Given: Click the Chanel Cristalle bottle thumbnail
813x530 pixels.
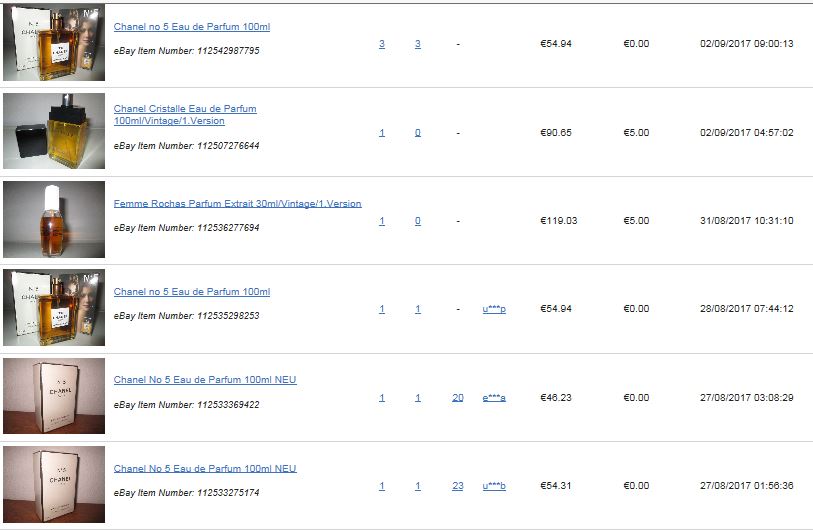Looking at the screenshot, I should click(54, 131).
